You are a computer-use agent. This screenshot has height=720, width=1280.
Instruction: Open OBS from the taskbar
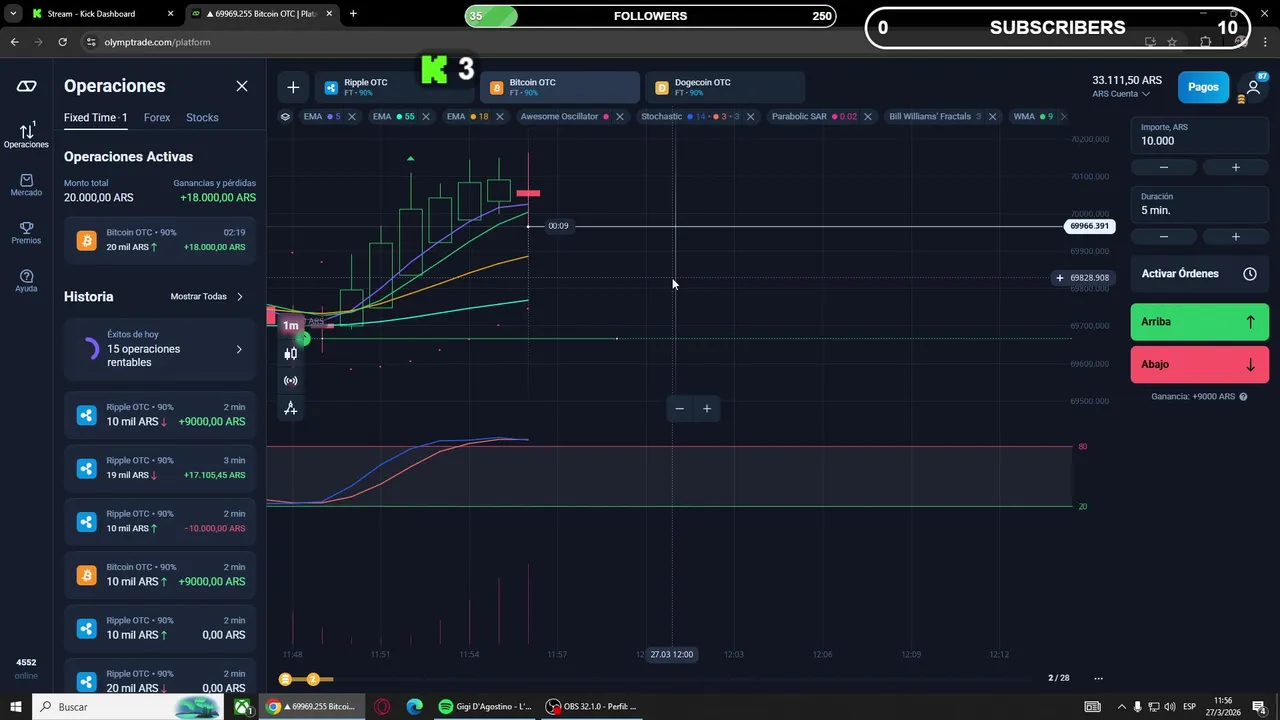click(590, 706)
